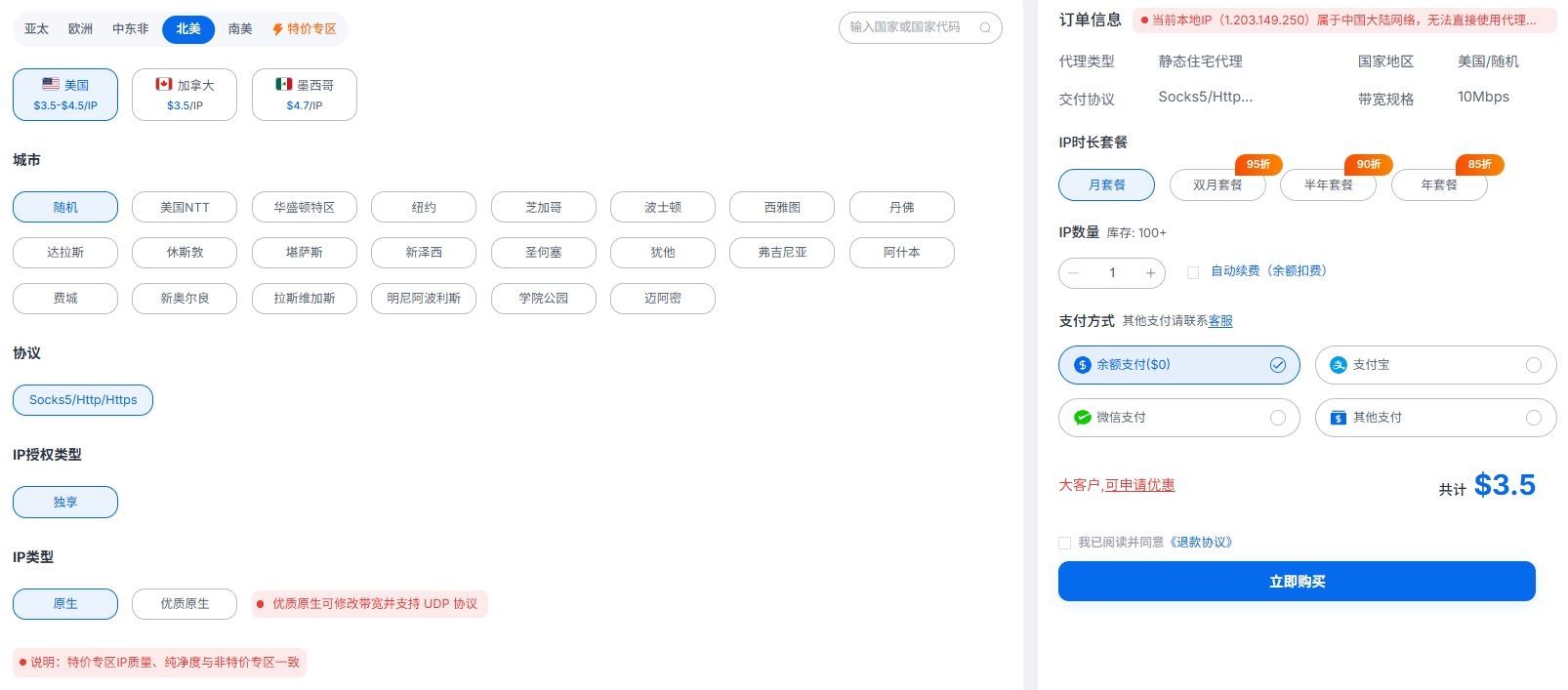Screen dimensions: 1568x690
Task: Select 纽约 city
Action: [x=424, y=207]
